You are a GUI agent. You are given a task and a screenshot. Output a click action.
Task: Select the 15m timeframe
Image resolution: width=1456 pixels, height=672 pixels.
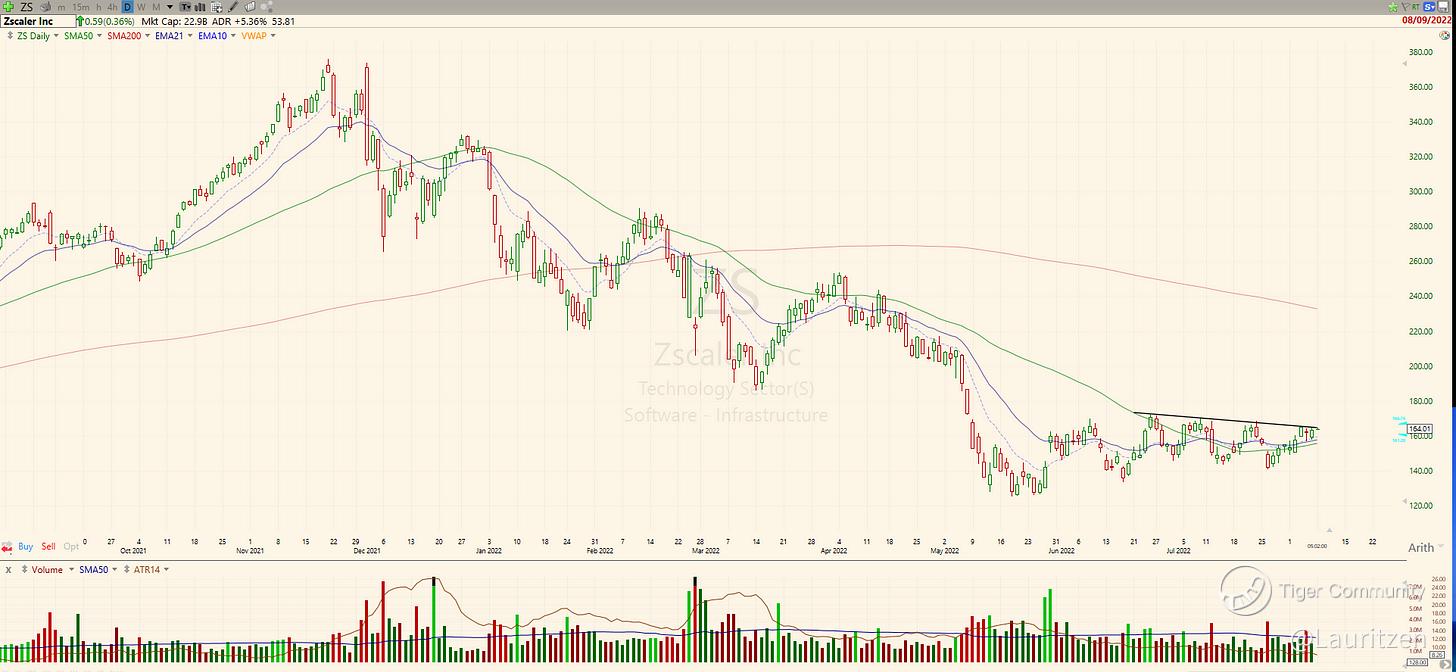(x=81, y=8)
